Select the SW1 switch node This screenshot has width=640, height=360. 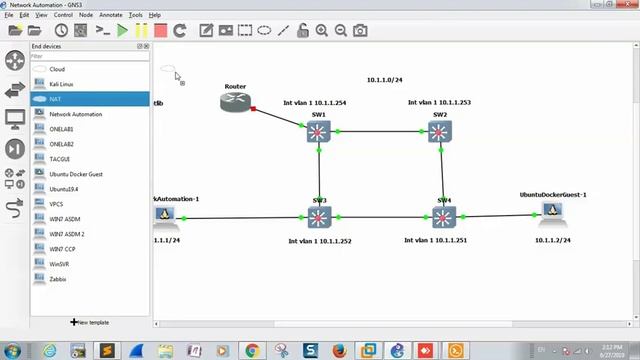(x=319, y=131)
